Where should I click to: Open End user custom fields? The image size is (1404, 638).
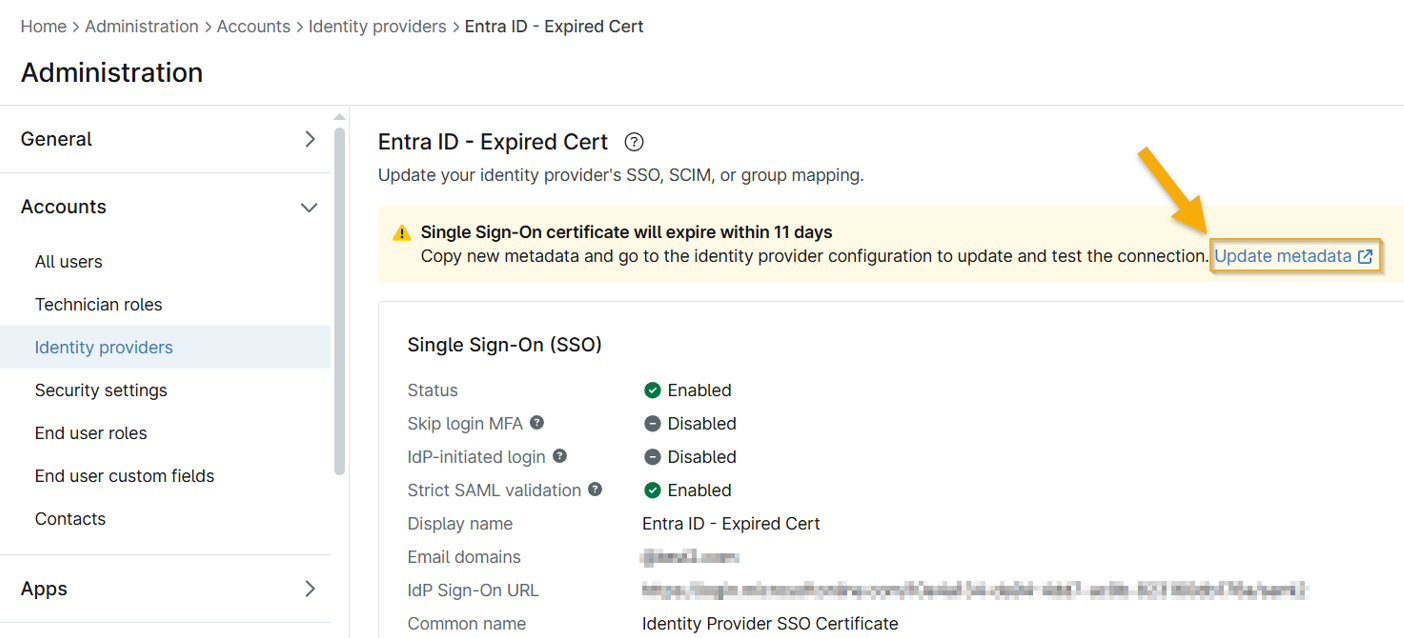[124, 476]
